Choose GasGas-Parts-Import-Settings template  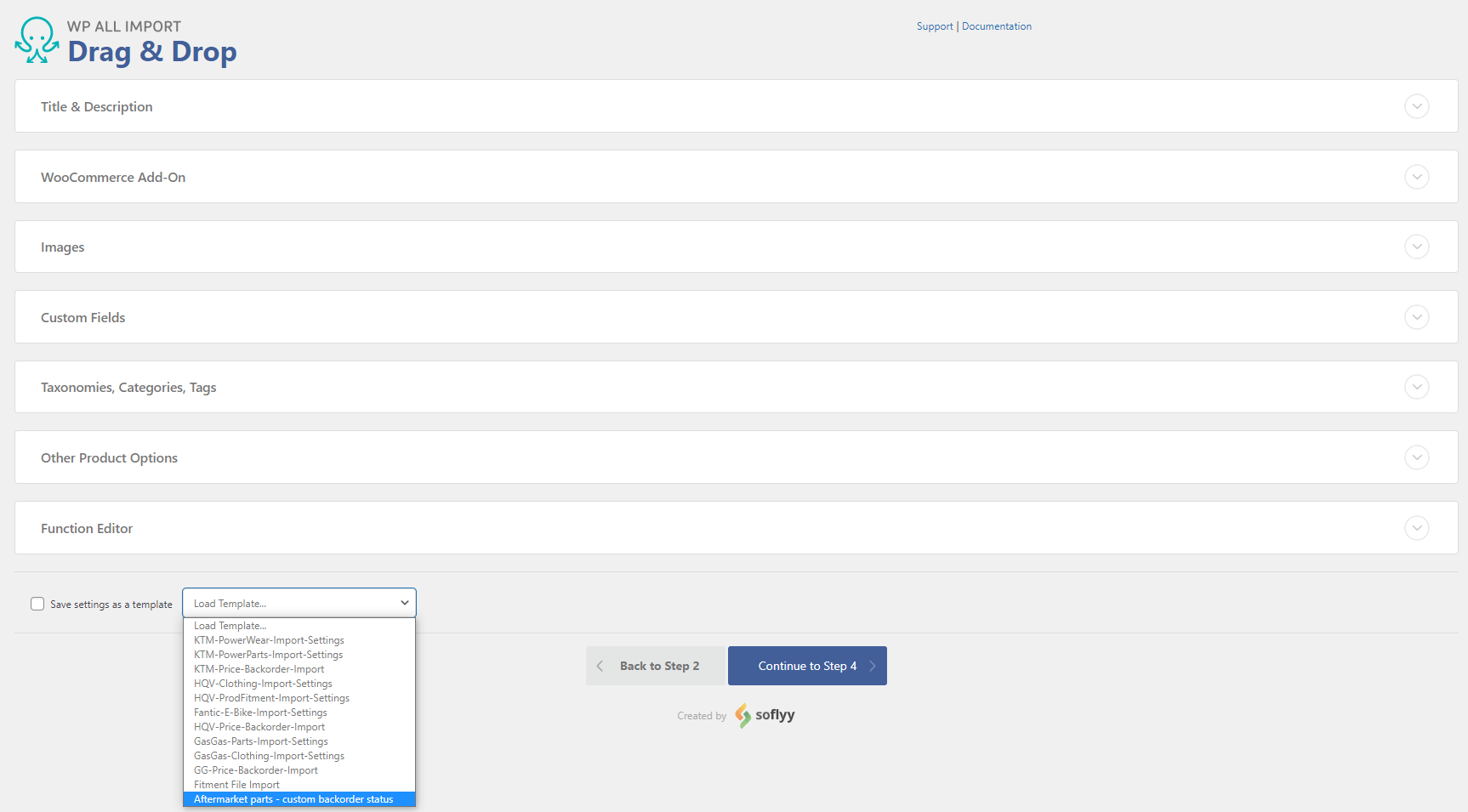(x=260, y=741)
